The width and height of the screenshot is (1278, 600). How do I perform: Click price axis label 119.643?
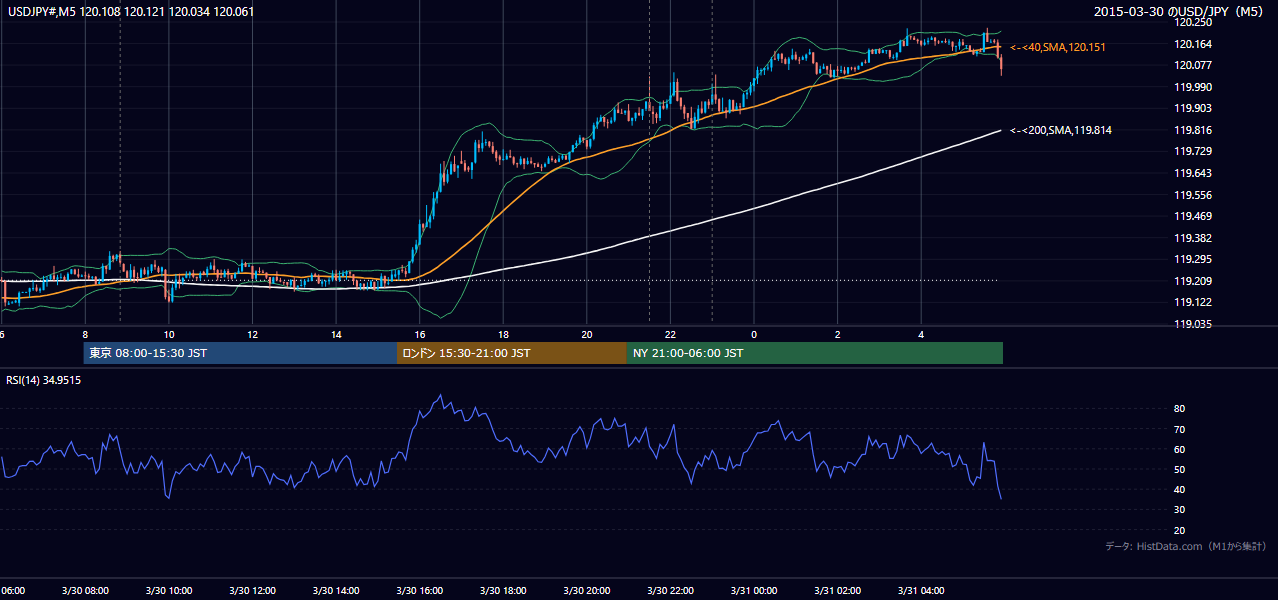click(x=1192, y=173)
